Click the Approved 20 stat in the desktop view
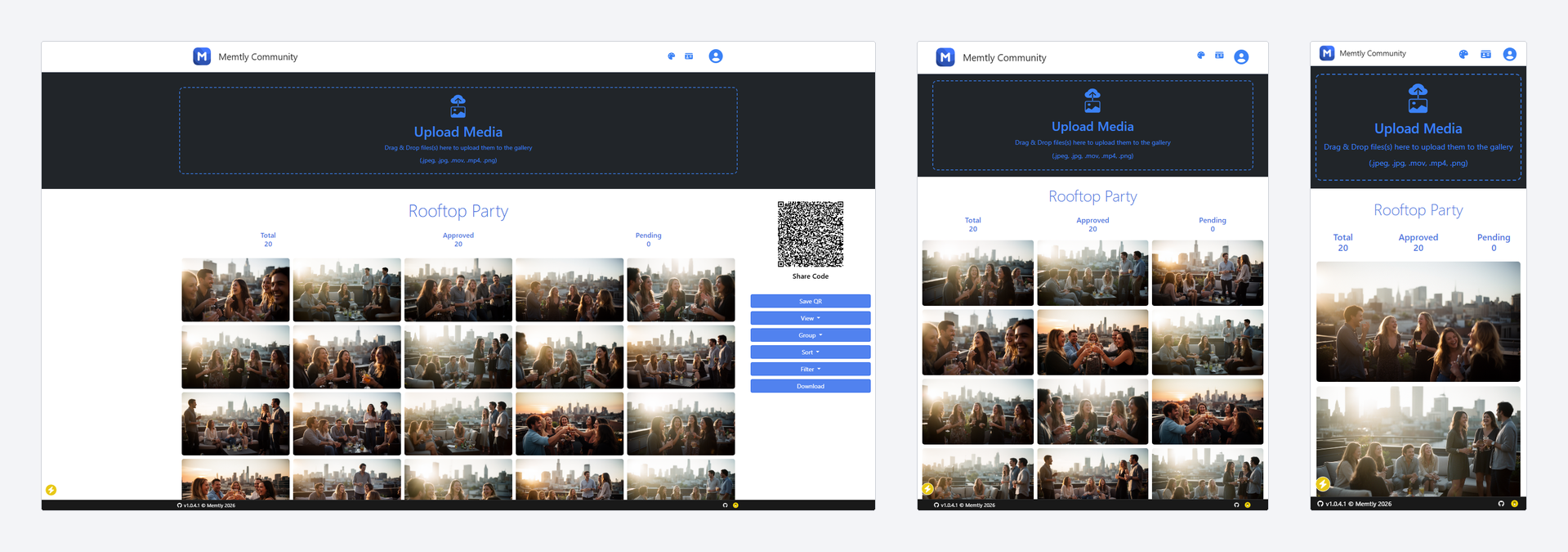This screenshot has width=1568, height=552. [x=458, y=240]
